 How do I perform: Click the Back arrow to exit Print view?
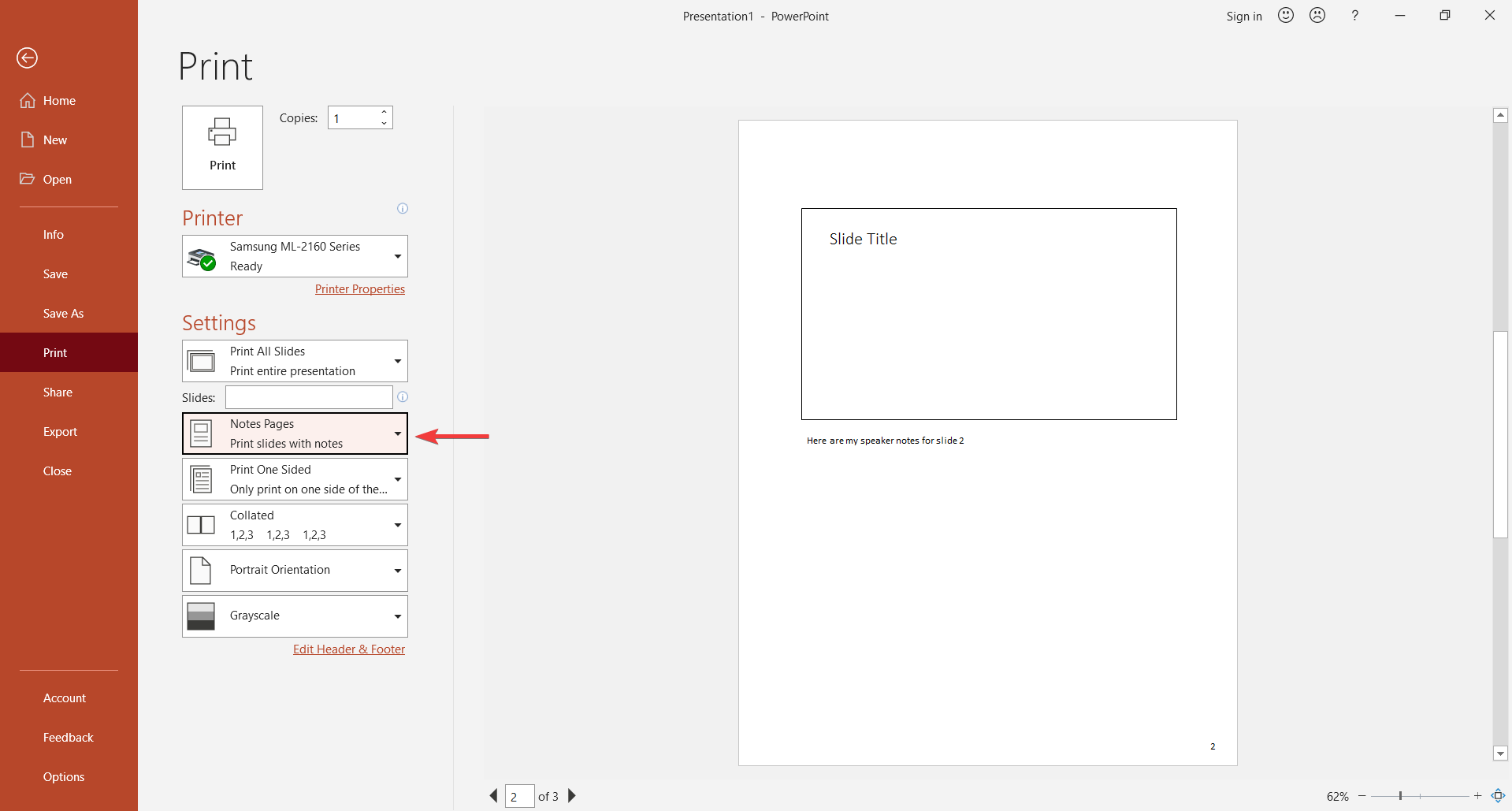tap(27, 58)
